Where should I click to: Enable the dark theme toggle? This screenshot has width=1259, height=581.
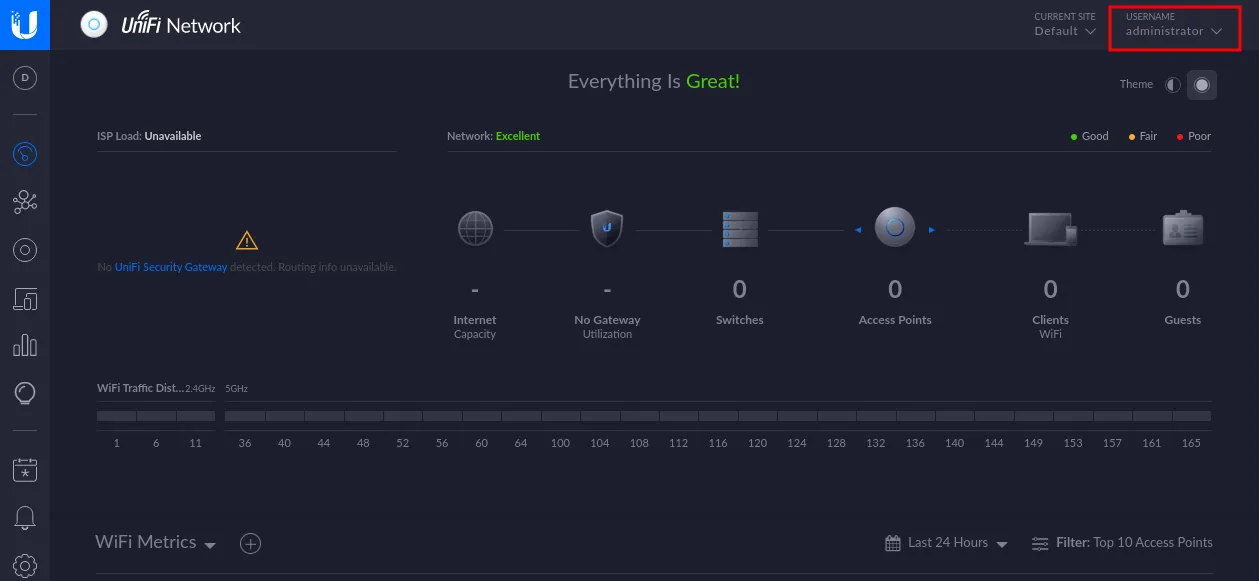click(x=1201, y=84)
